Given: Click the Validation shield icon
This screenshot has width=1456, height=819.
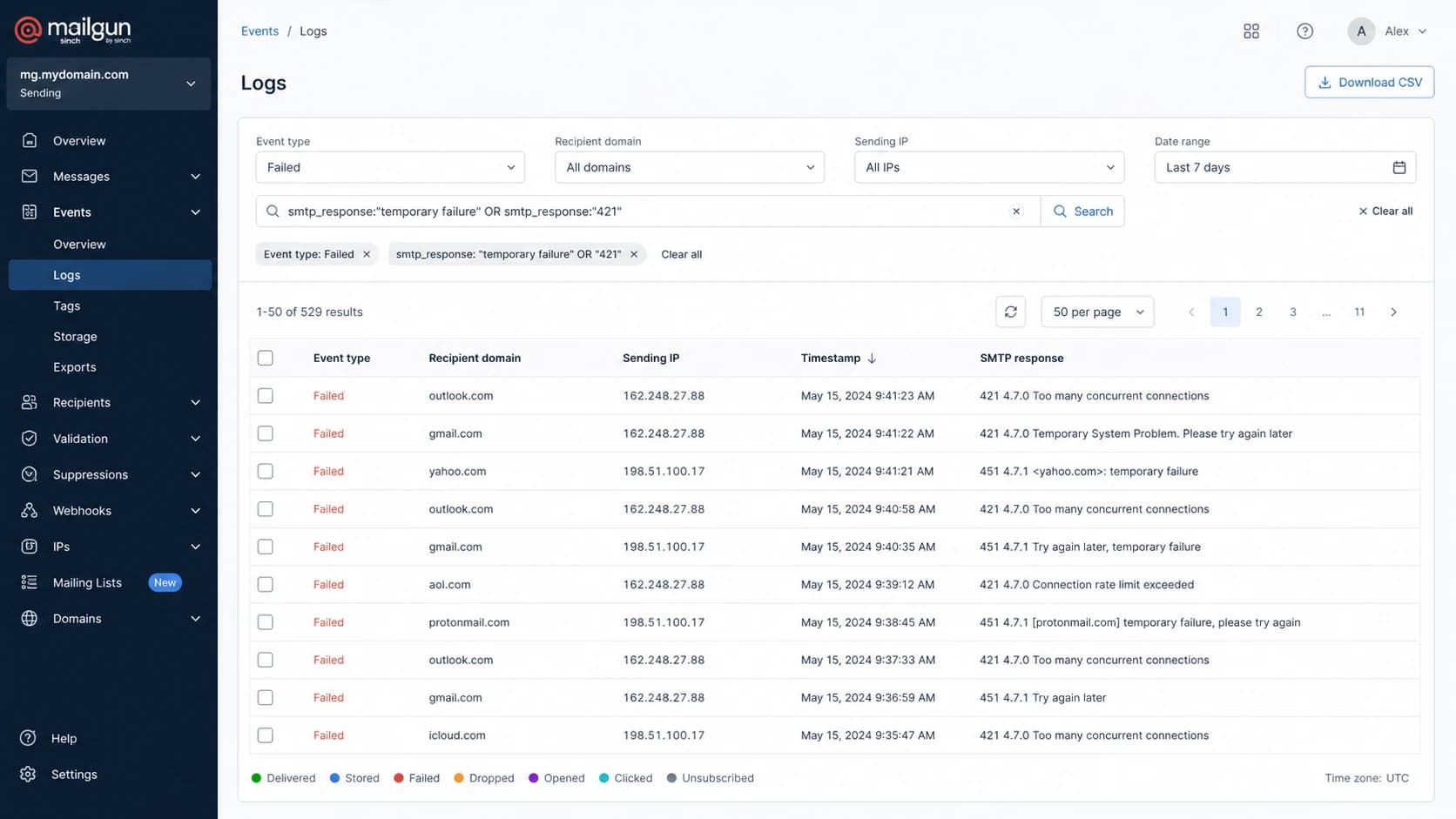Looking at the screenshot, I should point(30,439).
